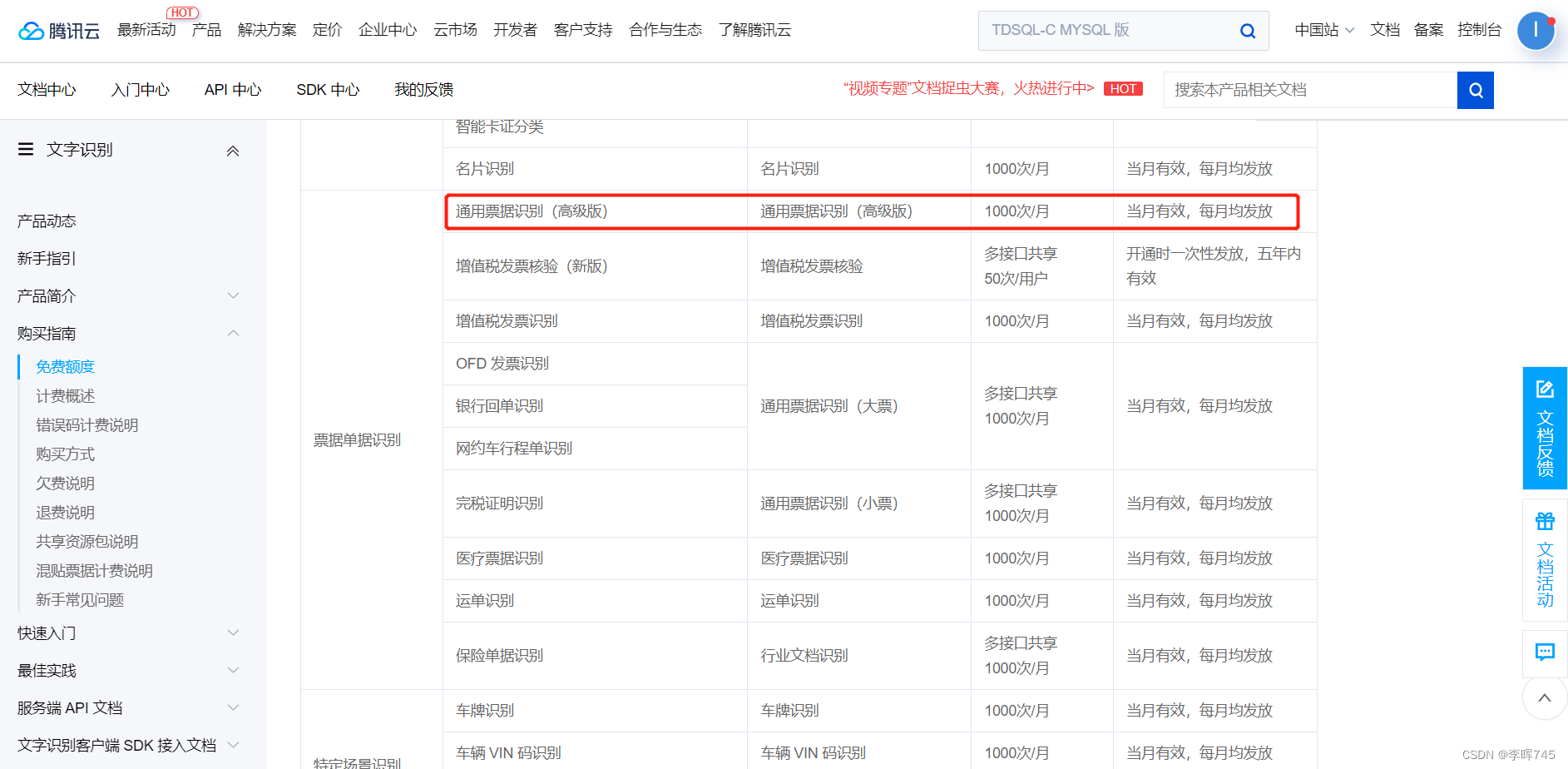Switch to the API 中心 tab
Image resolution: width=1568 pixels, height=769 pixels.
click(233, 90)
